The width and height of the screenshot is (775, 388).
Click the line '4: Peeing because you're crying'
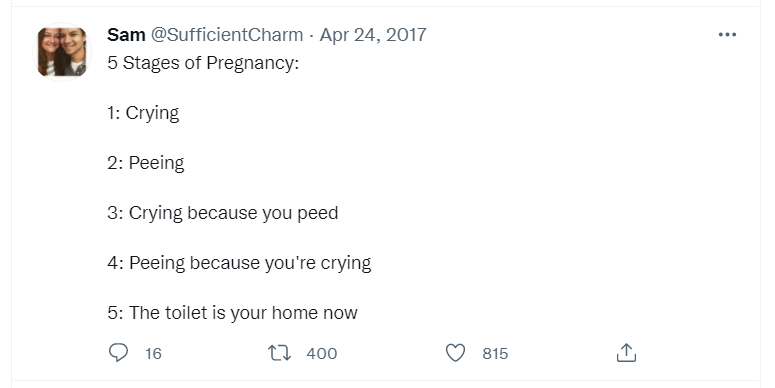(239, 263)
